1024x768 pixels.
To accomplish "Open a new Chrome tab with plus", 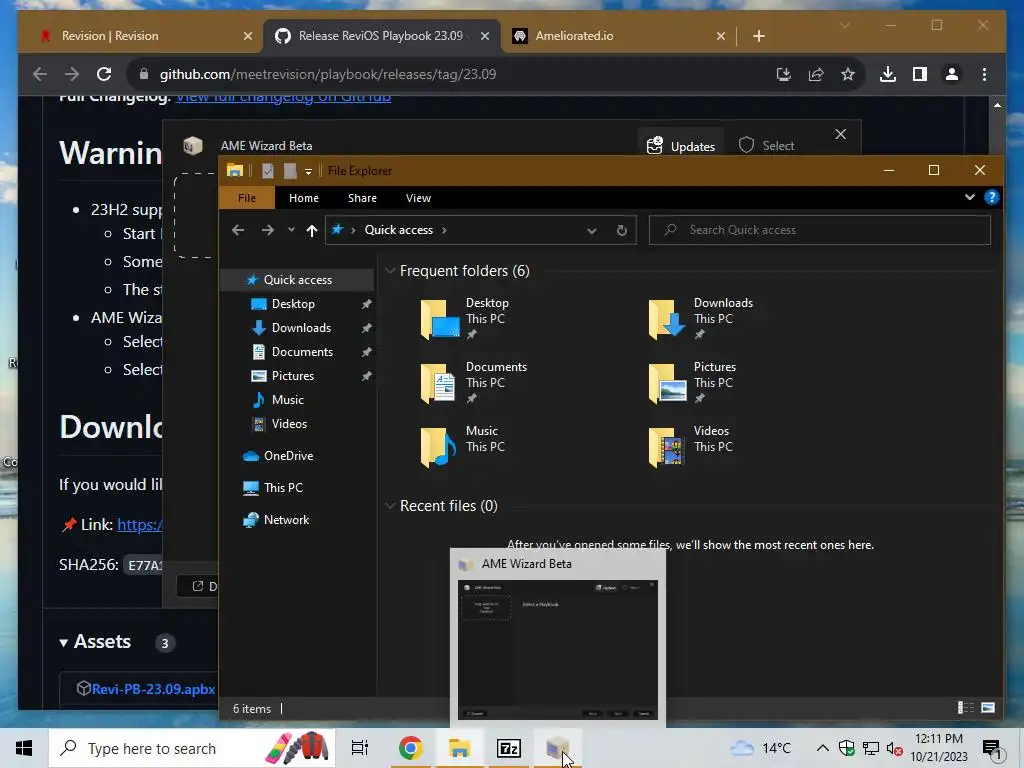I will click(x=759, y=36).
